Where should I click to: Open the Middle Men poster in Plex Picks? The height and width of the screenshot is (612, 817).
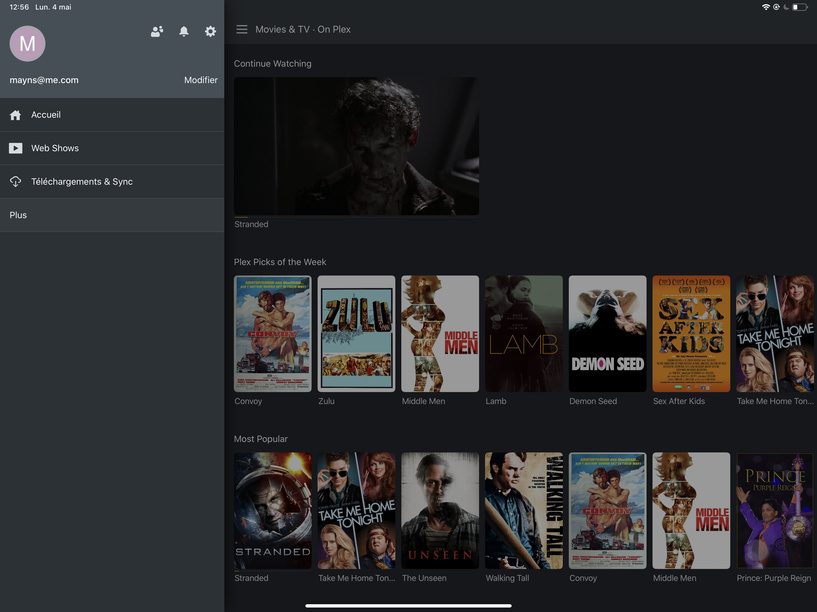click(x=440, y=333)
